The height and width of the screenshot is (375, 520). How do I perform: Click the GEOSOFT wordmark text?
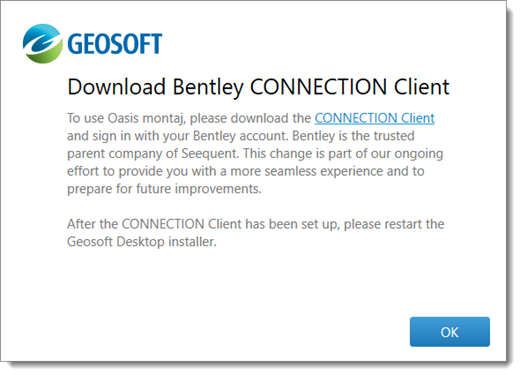coord(115,44)
